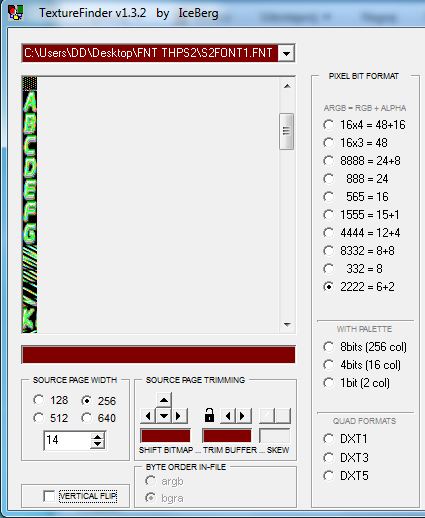
Task: Select the DXT1 quad format
Action: [x=328, y=439]
